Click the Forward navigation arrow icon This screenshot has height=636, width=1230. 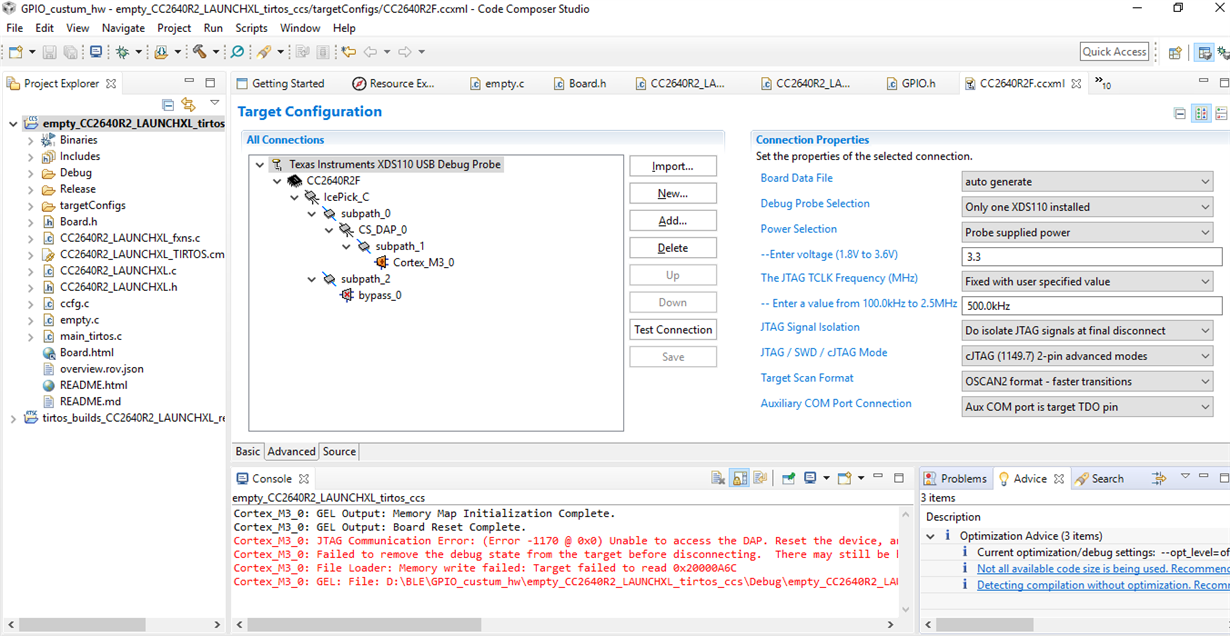click(x=405, y=52)
